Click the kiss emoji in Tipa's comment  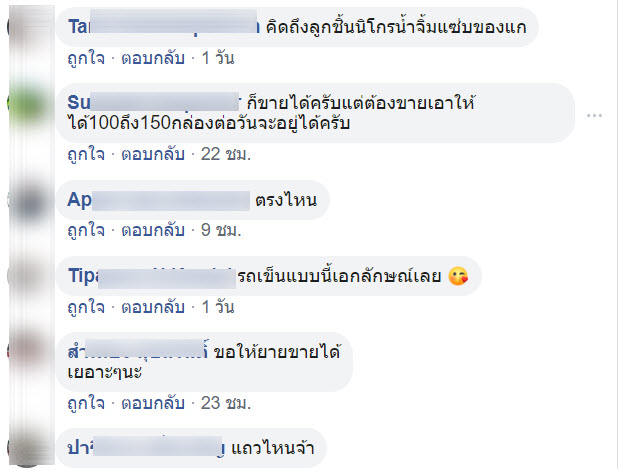[458, 276]
